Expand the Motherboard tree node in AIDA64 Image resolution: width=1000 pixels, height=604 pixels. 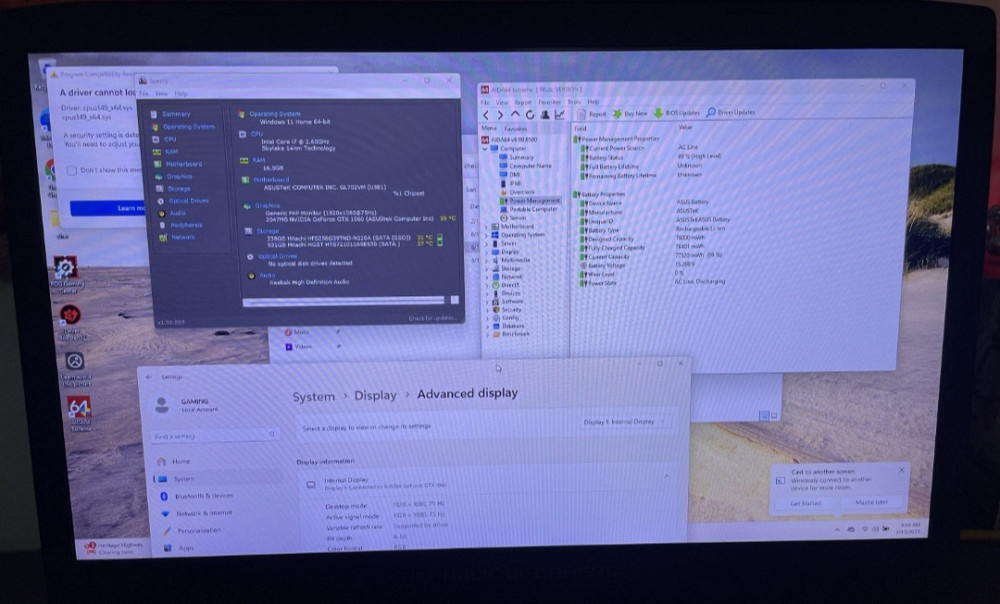coord(488,226)
